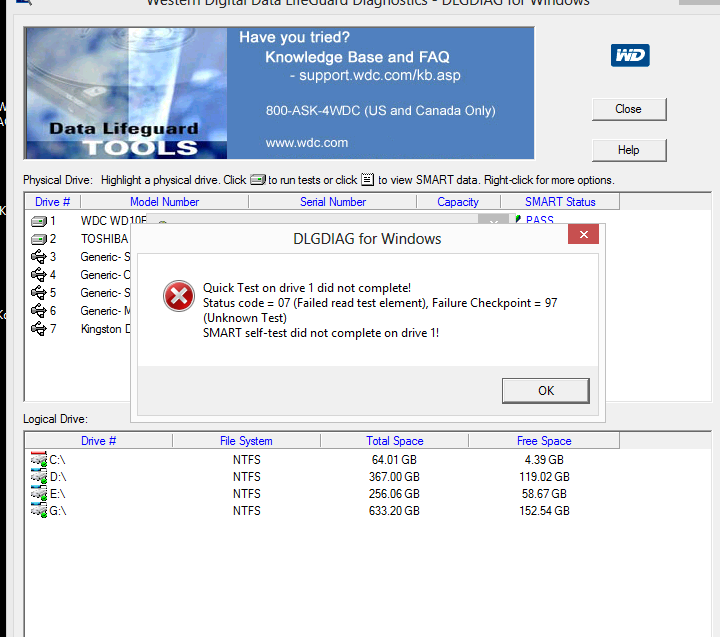
Task: Click NTFS file system of C:\ row
Action: (247, 460)
